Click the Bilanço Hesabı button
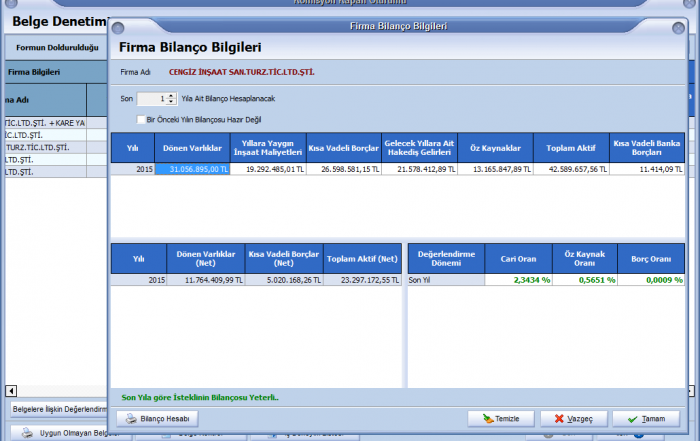This screenshot has width=700, height=441. pos(158,418)
